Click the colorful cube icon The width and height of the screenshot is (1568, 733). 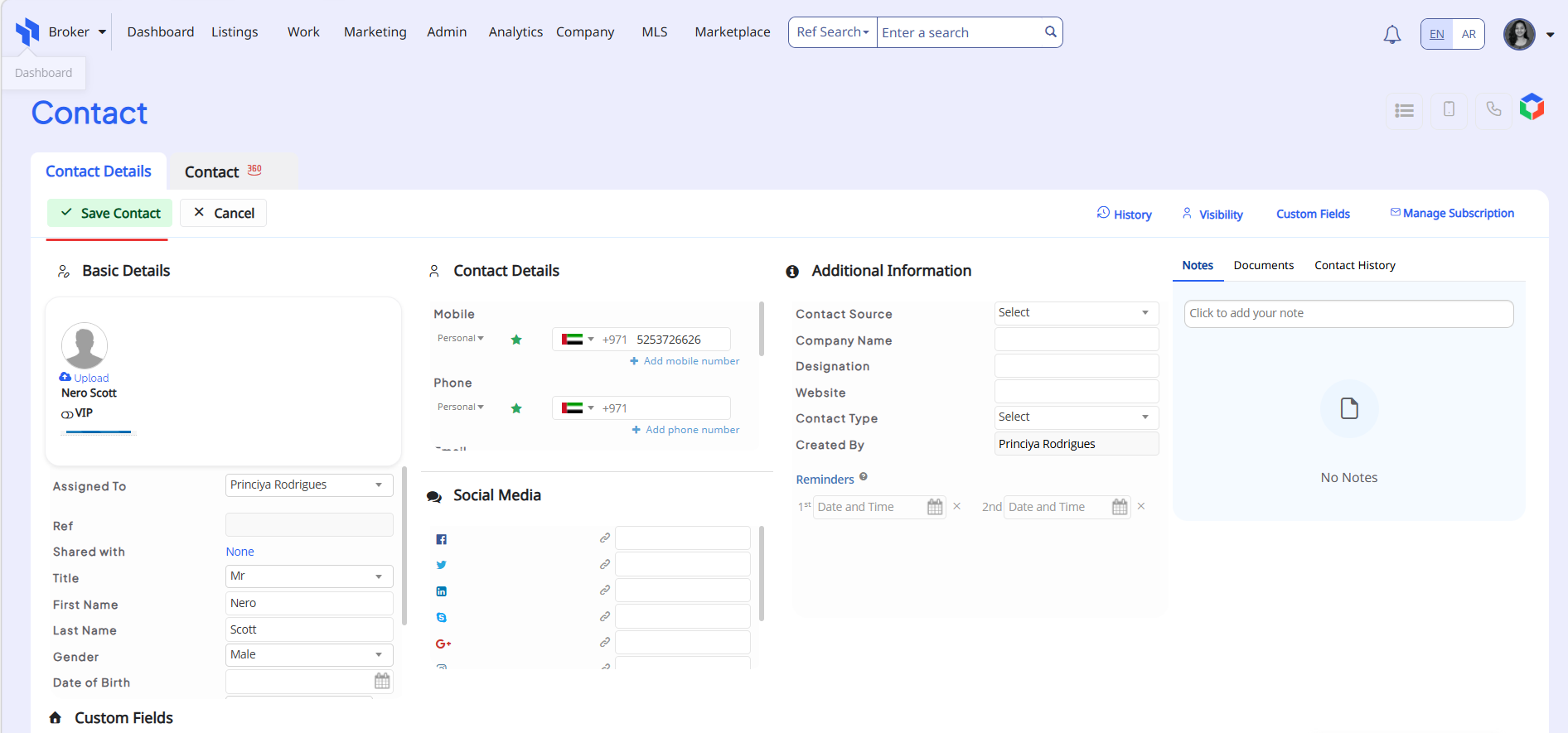click(x=1532, y=107)
